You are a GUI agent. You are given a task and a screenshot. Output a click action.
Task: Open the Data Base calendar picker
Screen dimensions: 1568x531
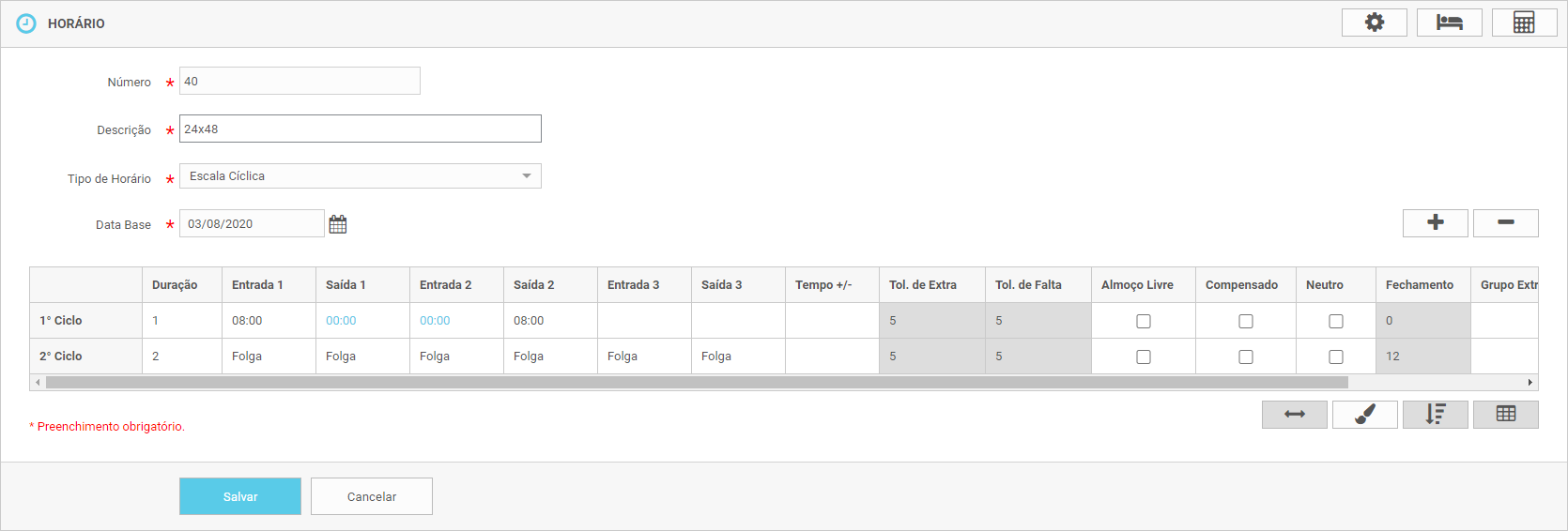pos(338,224)
